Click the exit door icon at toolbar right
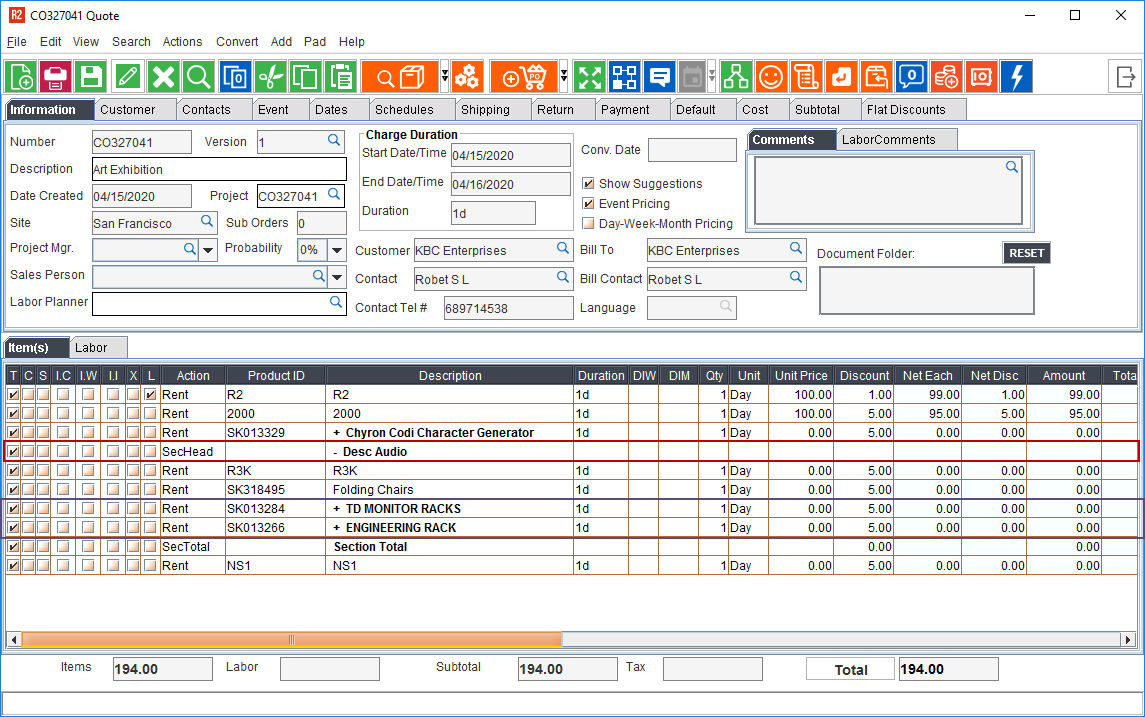 (x=1124, y=77)
